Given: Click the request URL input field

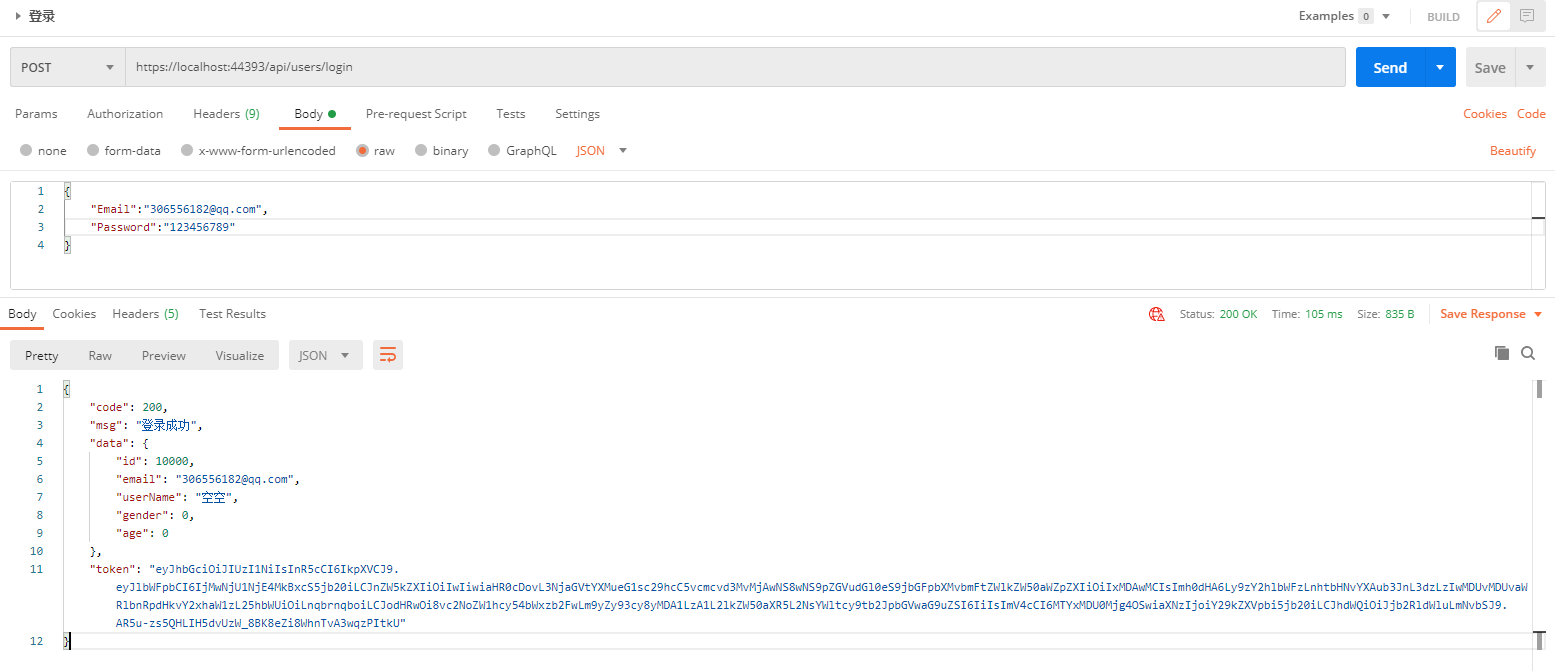Looking at the screenshot, I should coord(735,68).
